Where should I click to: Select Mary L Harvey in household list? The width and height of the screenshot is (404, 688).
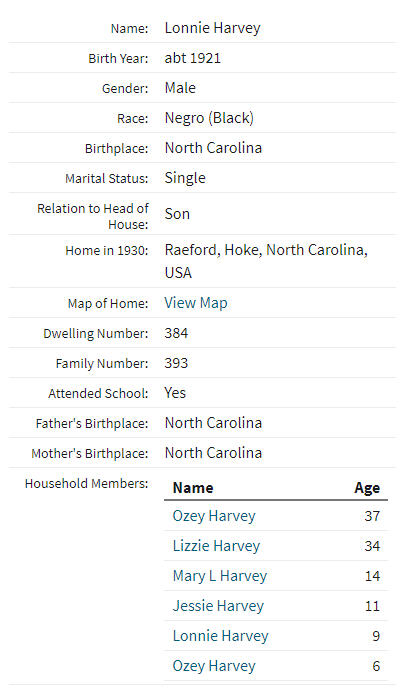click(x=219, y=576)
